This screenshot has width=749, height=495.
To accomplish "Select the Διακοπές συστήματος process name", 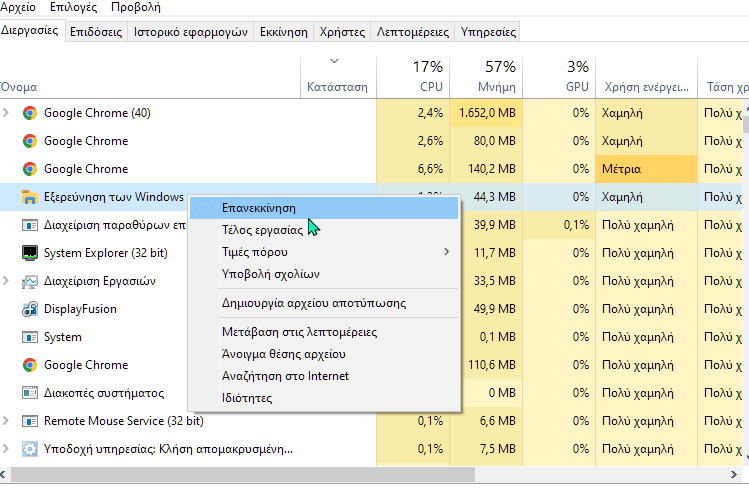I will 104,393.
